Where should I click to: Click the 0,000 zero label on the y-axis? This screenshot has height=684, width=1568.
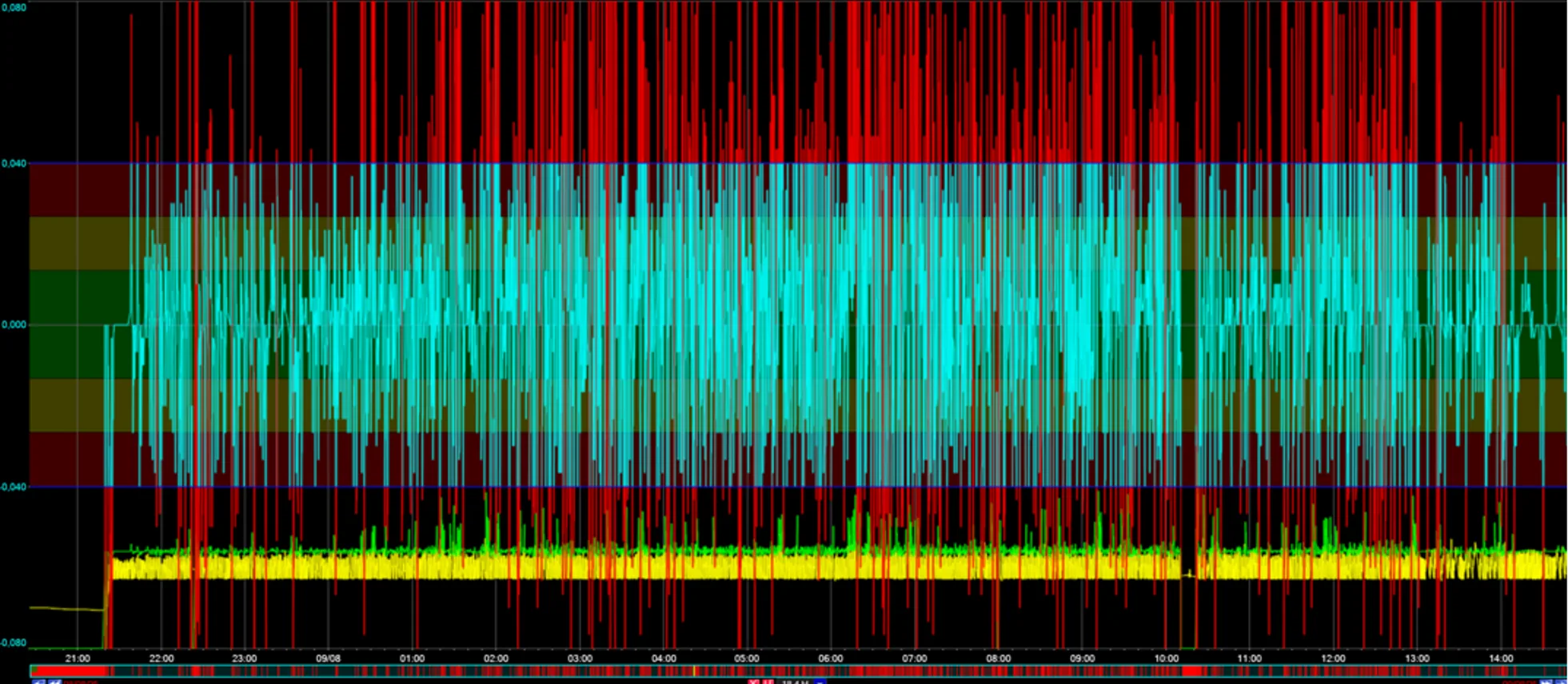(14, 324)
